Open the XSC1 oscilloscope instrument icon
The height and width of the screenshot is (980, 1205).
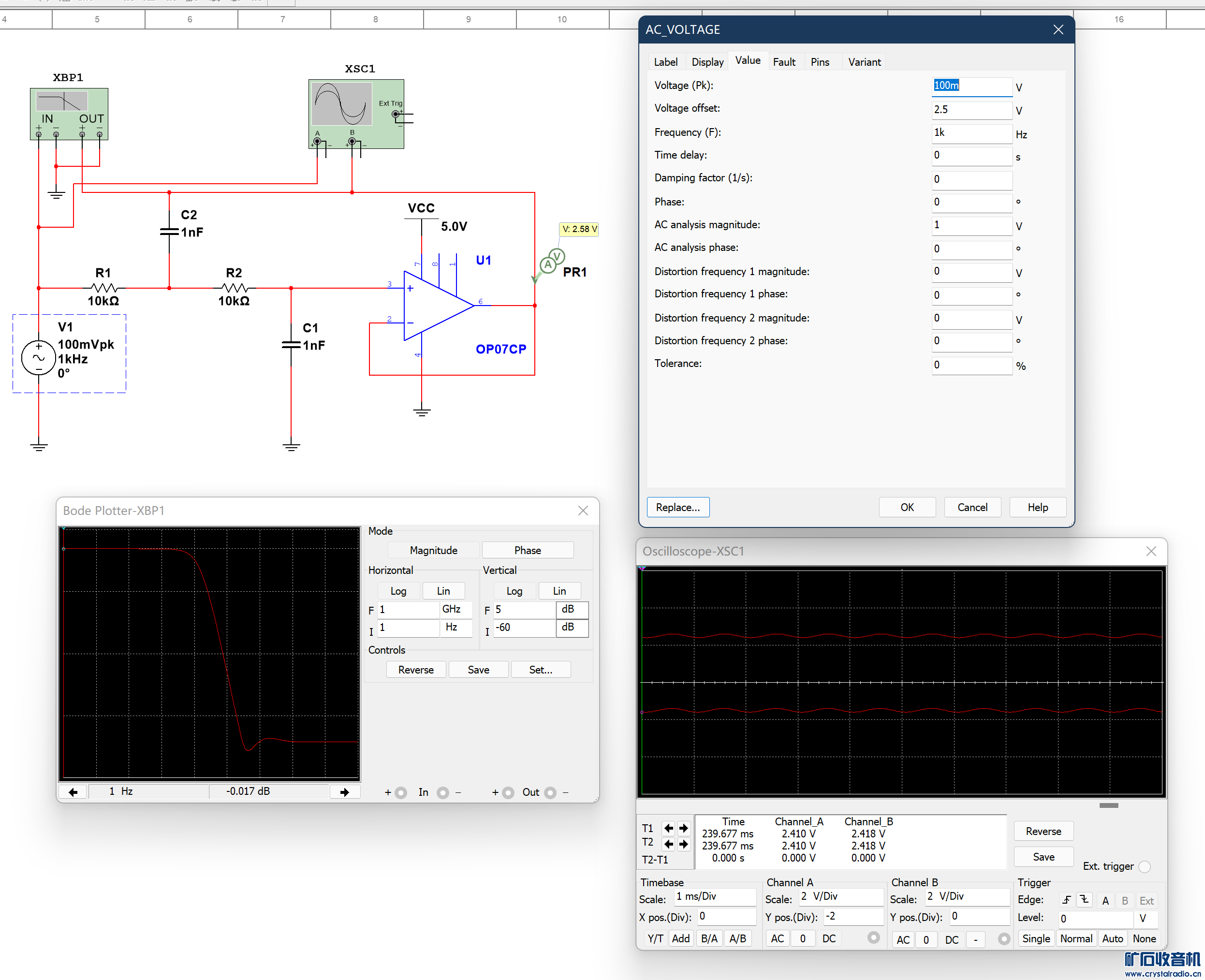click(x=356, y=114)
